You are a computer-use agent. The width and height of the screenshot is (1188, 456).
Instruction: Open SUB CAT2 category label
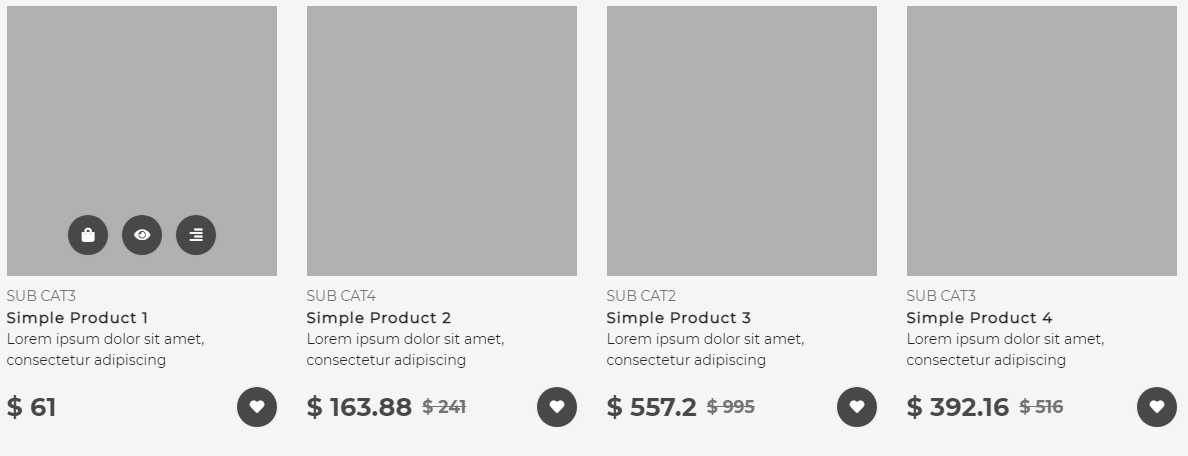pos(641,296)
